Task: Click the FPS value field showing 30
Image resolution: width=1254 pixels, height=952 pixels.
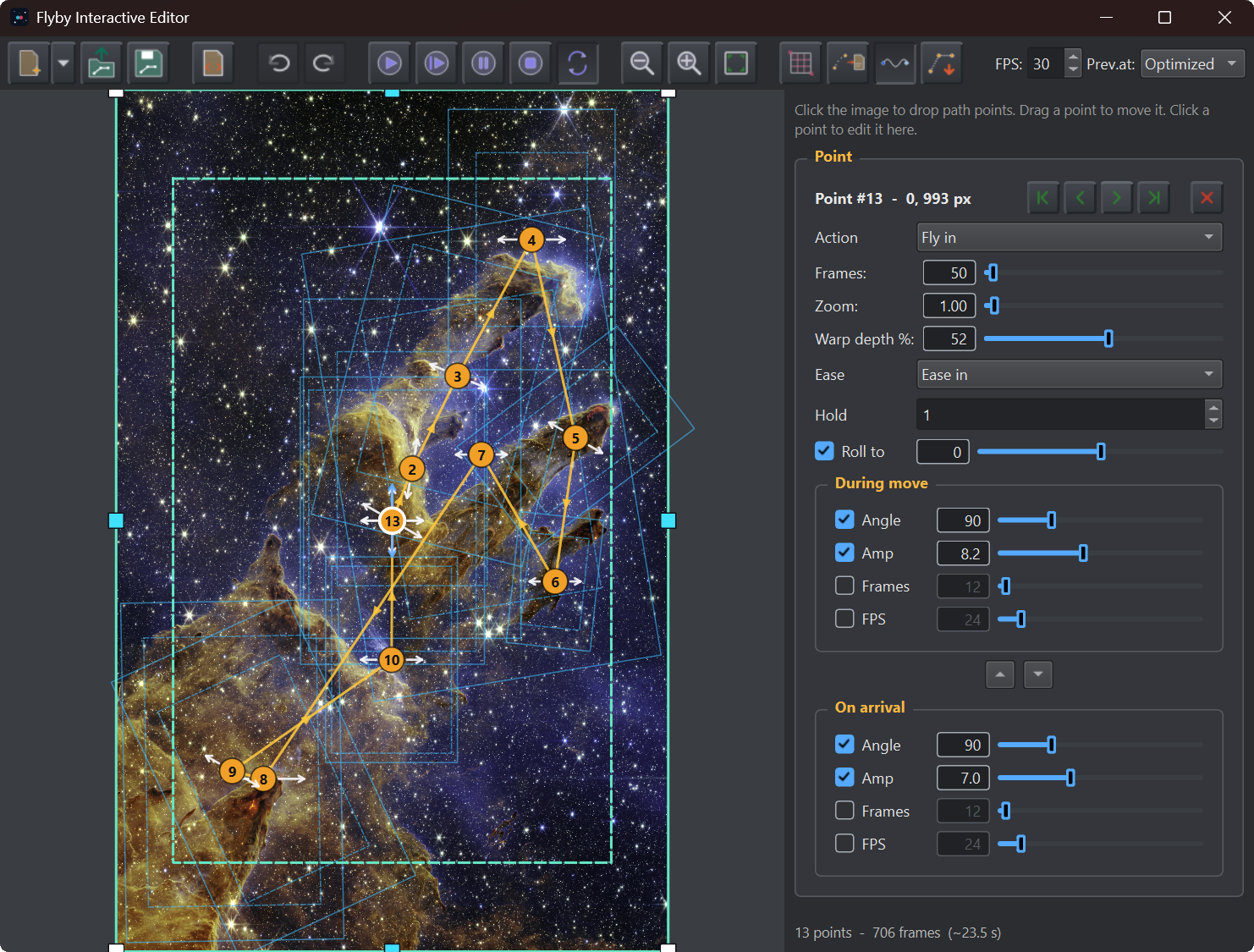Action: (x=1046, y=64)
